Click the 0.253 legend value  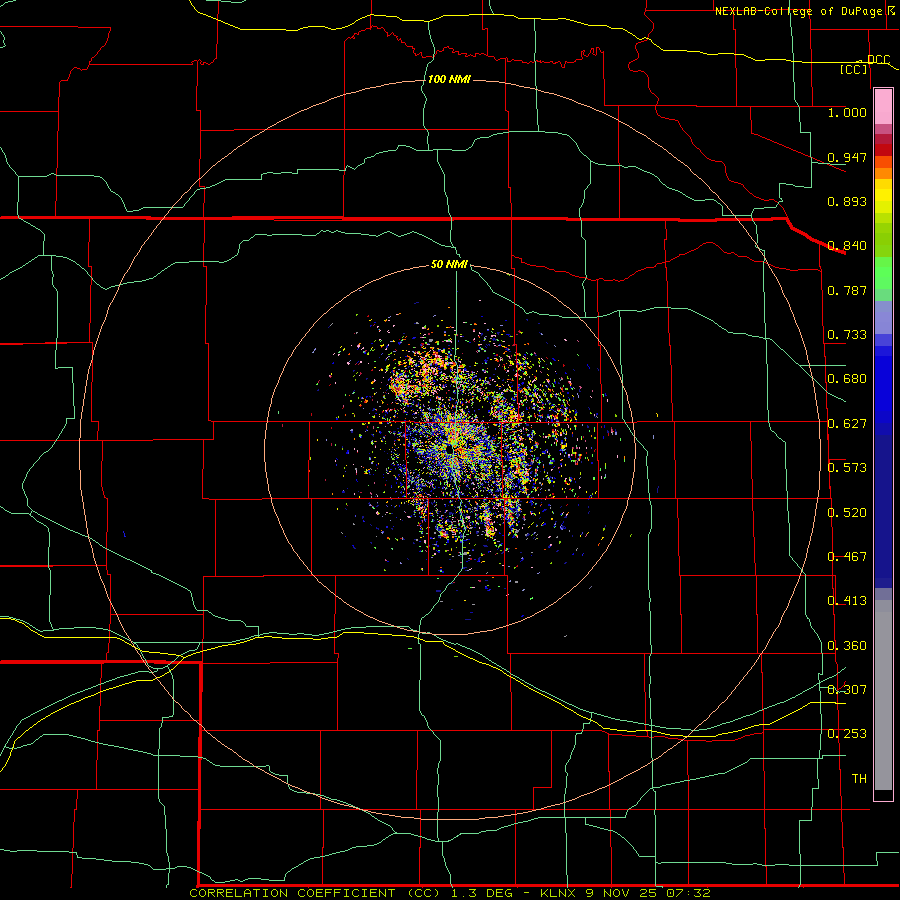[847, 734]
